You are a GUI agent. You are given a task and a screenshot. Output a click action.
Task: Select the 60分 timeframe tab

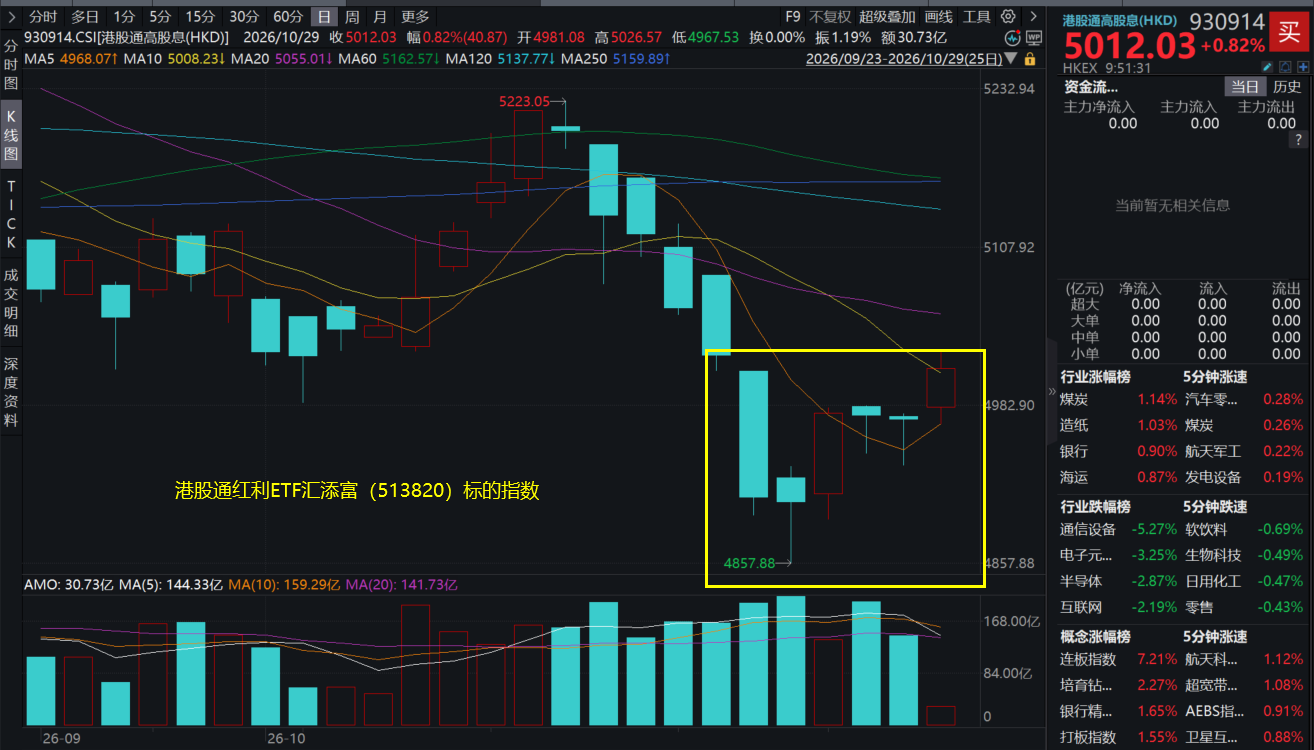288,16
